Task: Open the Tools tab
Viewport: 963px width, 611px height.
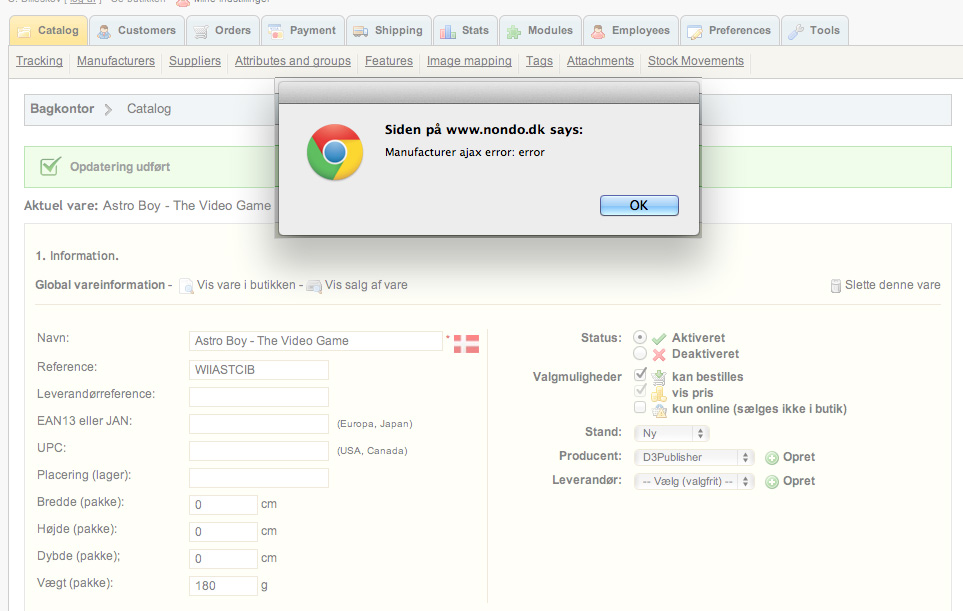Action: (x=815, y=31)
